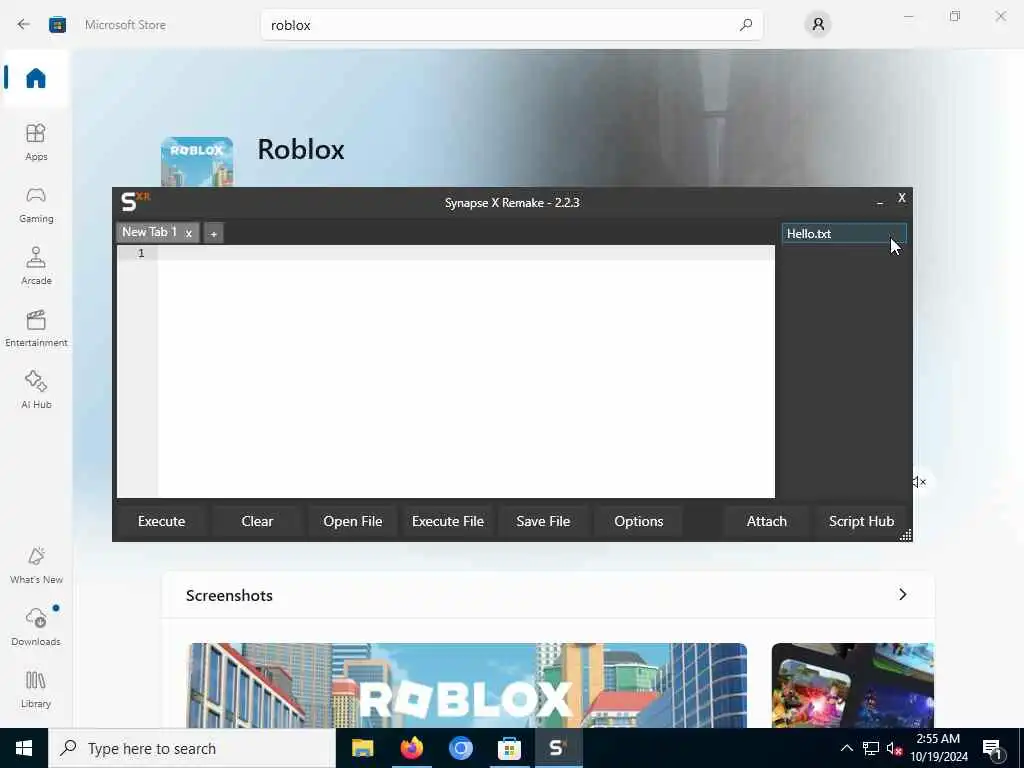Click the Attach button
1024x768 pixels.
tap(767, 521)
